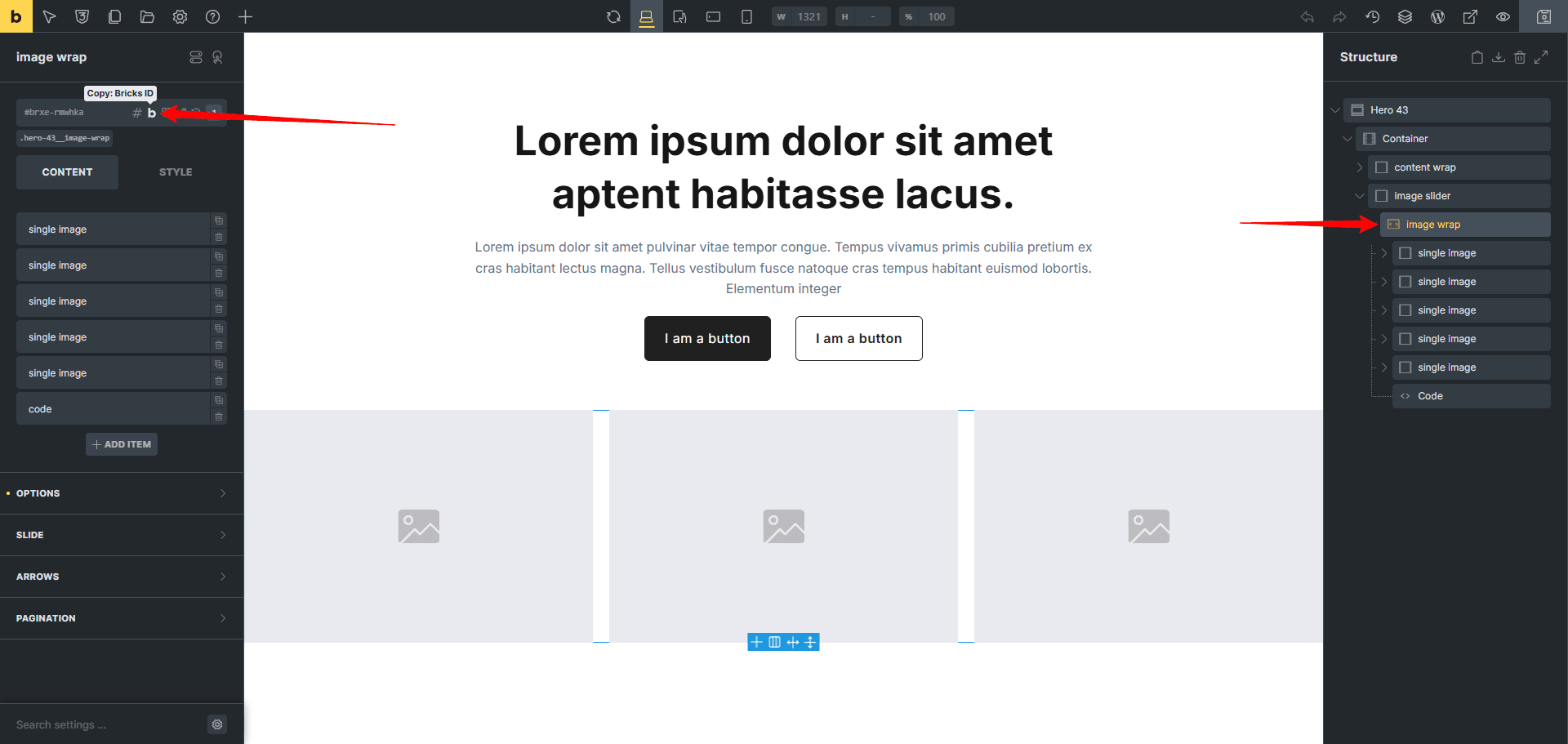Viewport: 1568px width, 744px height.
Task: Click the Copy Bricks ID icon
Action: point(151,113)
